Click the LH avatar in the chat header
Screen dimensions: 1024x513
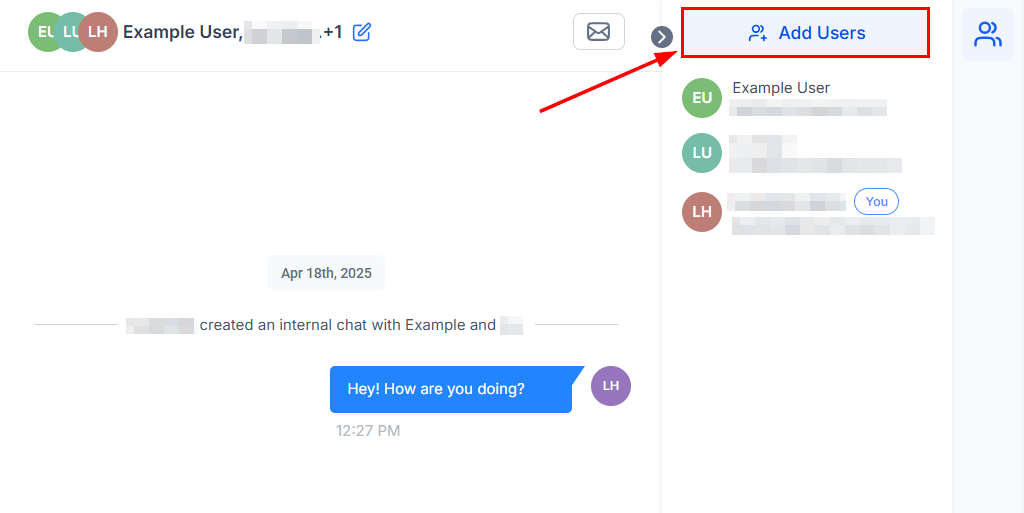98,32
